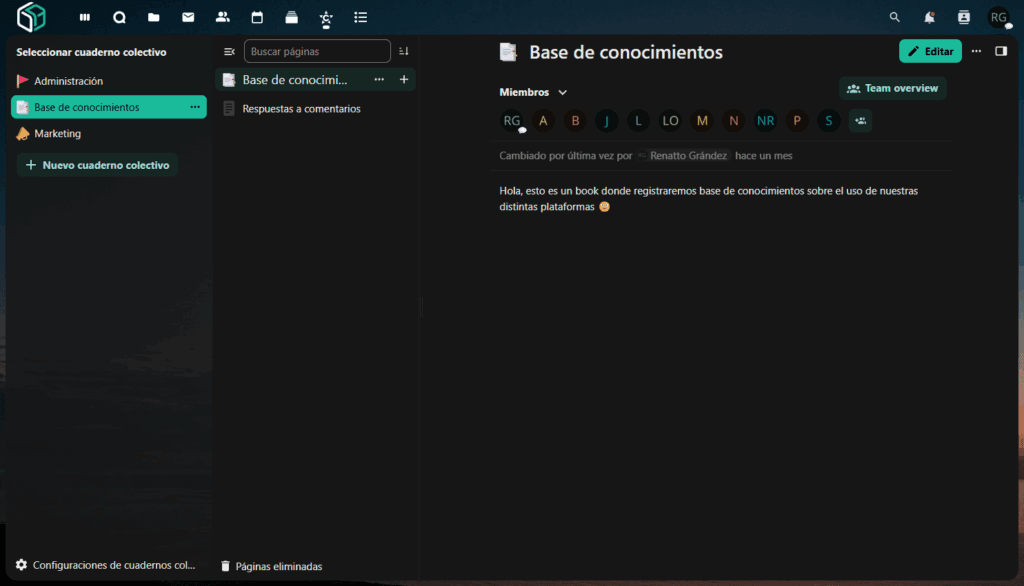Click the manage members icon after avatar S
1024x586 pixels.
(x=860, y=121)
